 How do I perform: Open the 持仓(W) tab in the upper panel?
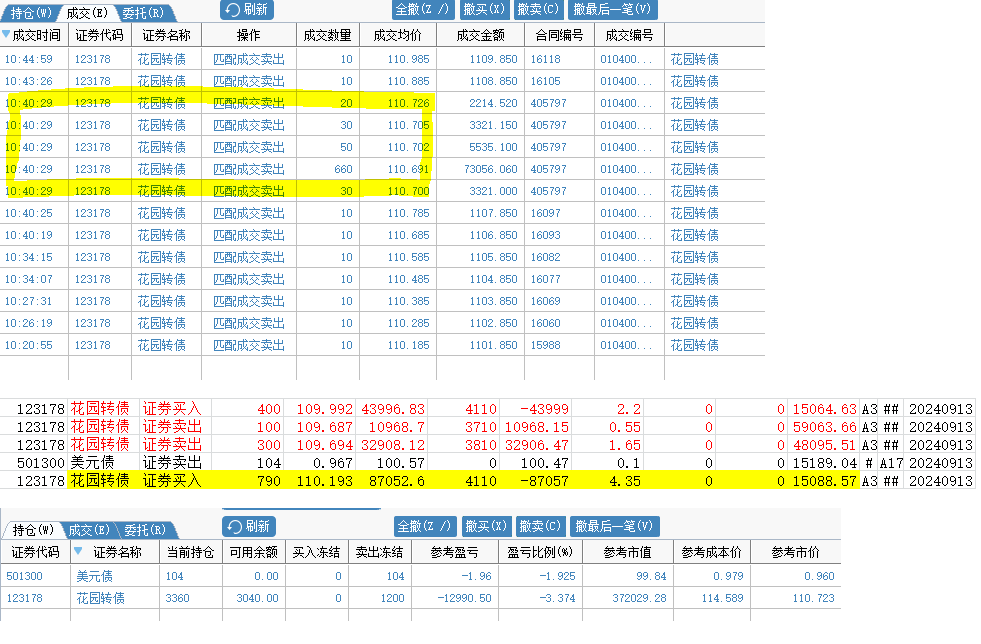tap(30, 13)
